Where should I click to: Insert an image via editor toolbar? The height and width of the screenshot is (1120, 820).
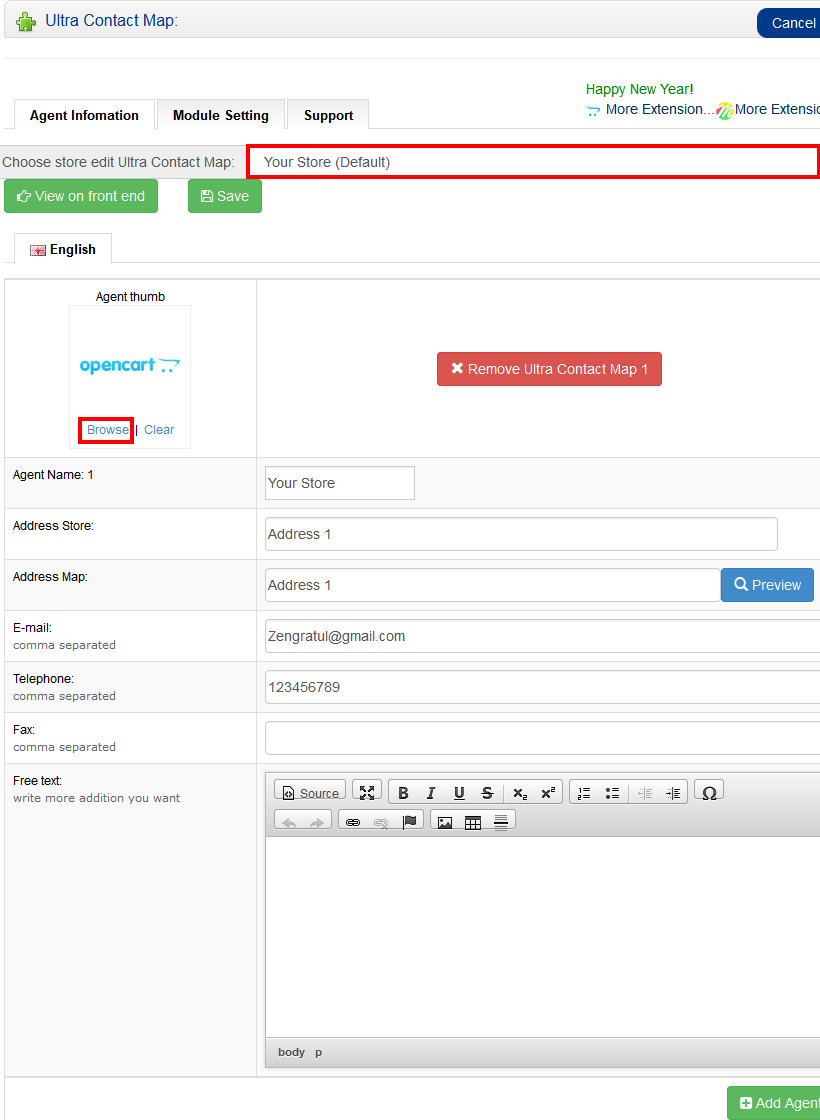point(445,822)
